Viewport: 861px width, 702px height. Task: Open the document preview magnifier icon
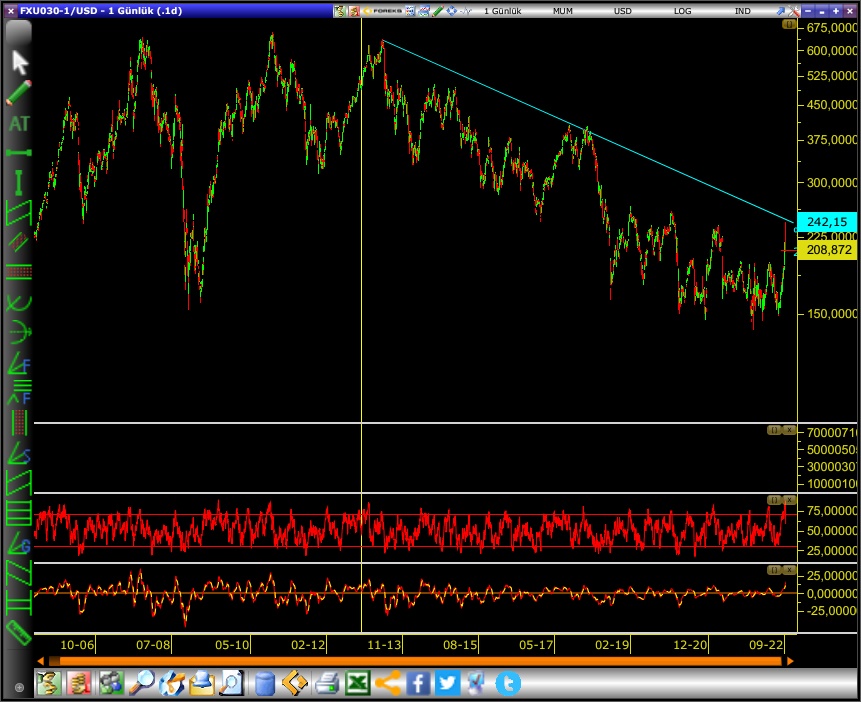[232, 683]
